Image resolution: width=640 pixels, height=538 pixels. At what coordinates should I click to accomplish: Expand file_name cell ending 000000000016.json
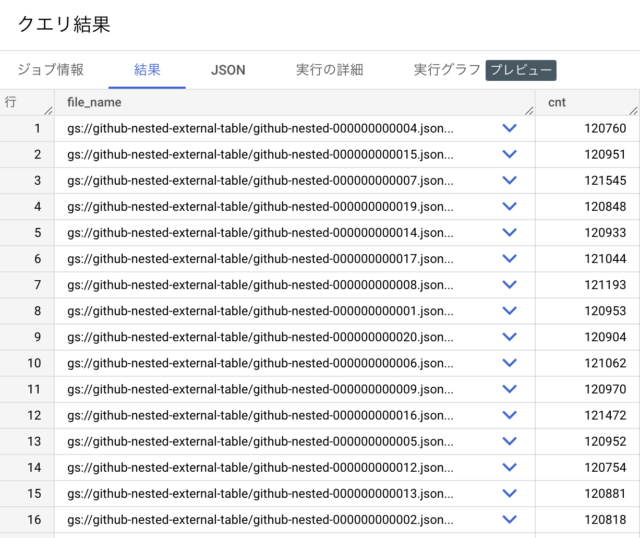pos(509,416)
